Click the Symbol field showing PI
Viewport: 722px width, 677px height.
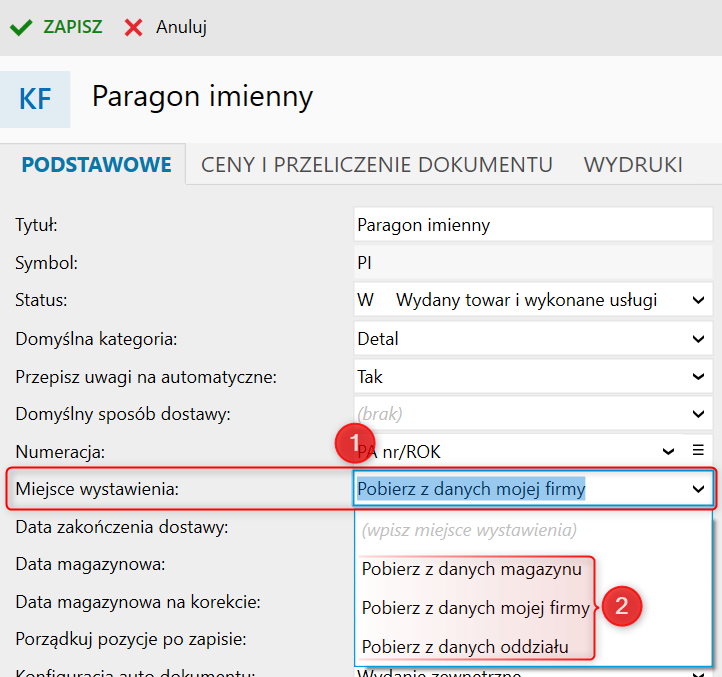(530, 263)
